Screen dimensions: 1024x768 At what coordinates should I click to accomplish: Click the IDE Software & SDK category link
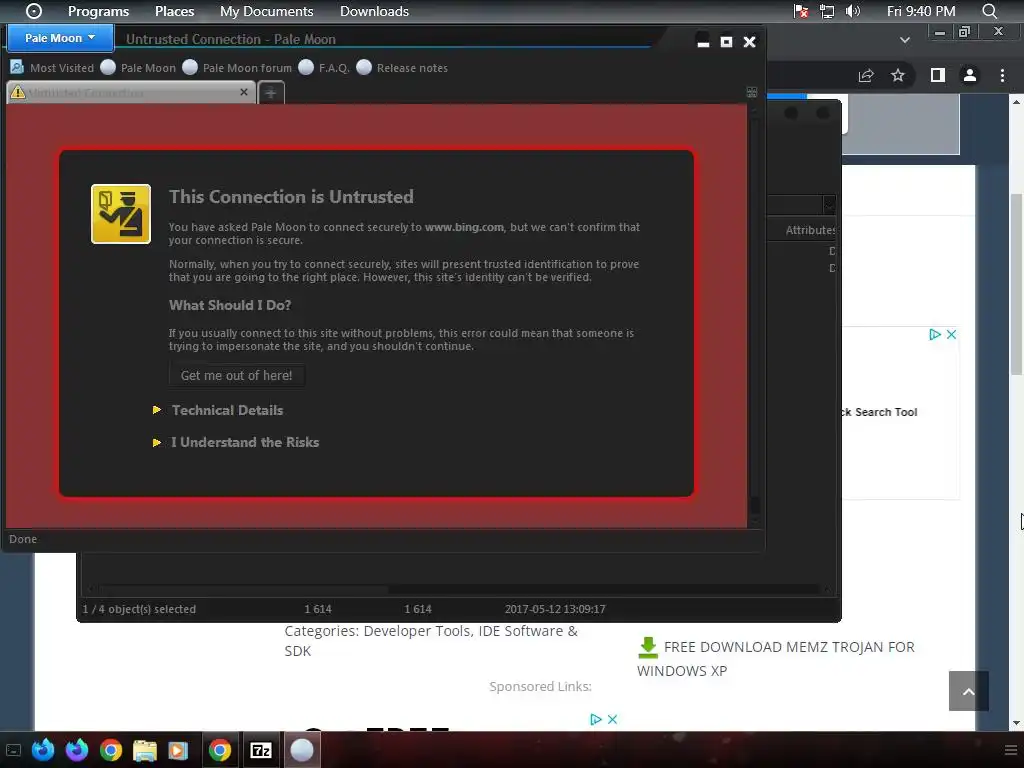tap(431, 641)
